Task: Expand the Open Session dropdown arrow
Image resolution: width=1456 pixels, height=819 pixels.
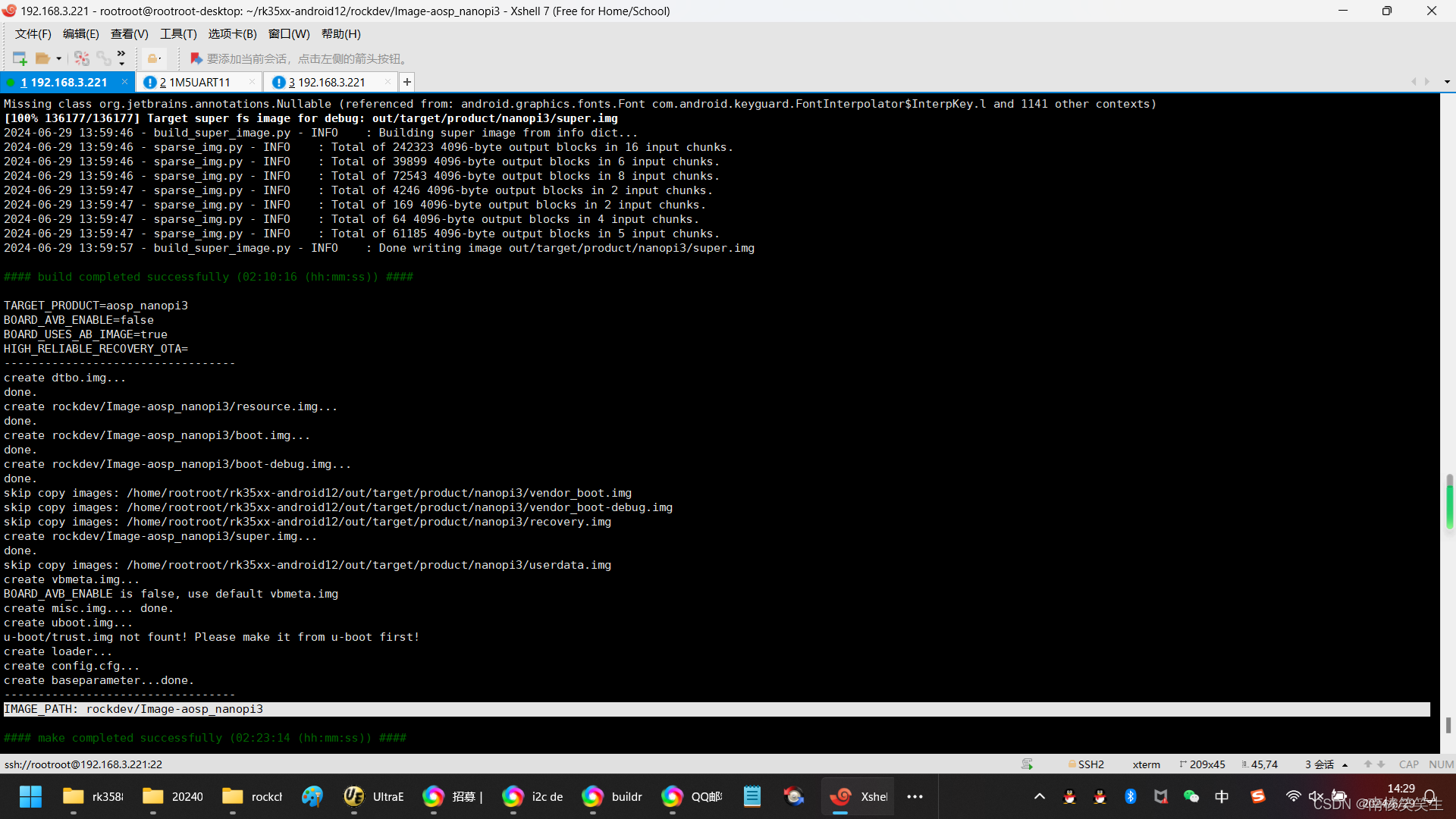Action: tap(58, 58)
